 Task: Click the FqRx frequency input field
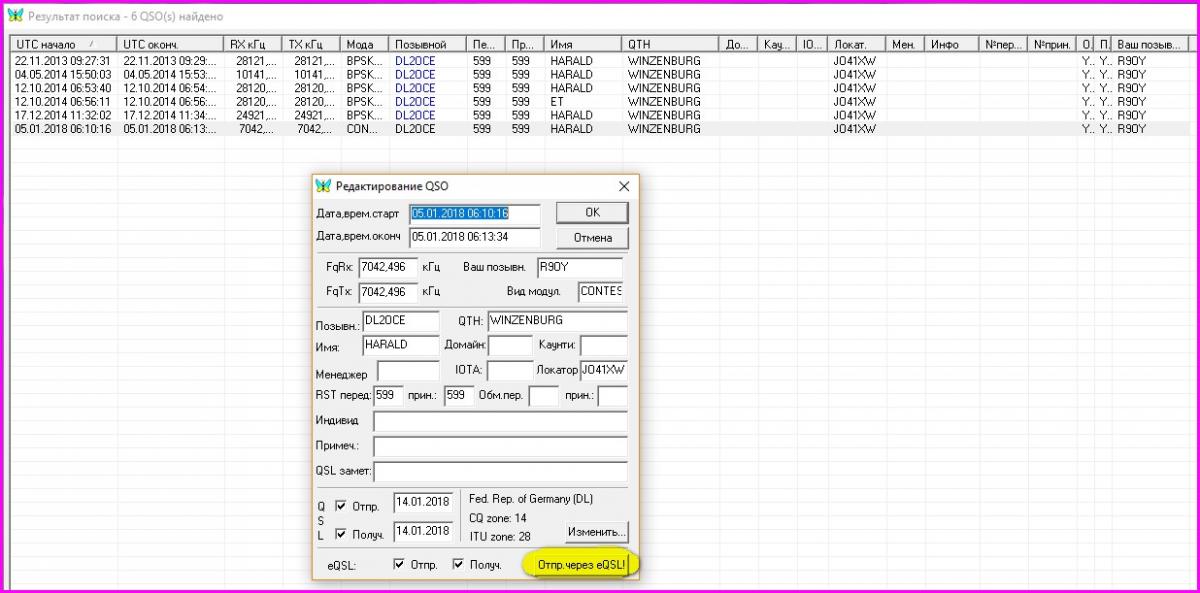(388, 268)
